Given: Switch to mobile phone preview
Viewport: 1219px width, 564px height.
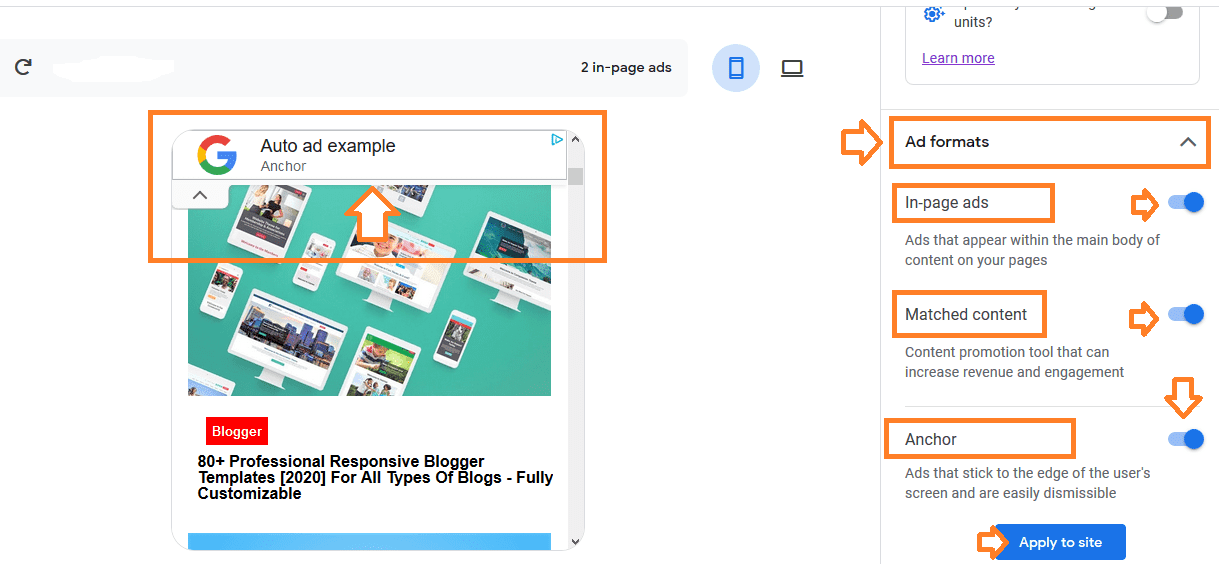Looking at the screenshot, I should click(x=736, y=68).
